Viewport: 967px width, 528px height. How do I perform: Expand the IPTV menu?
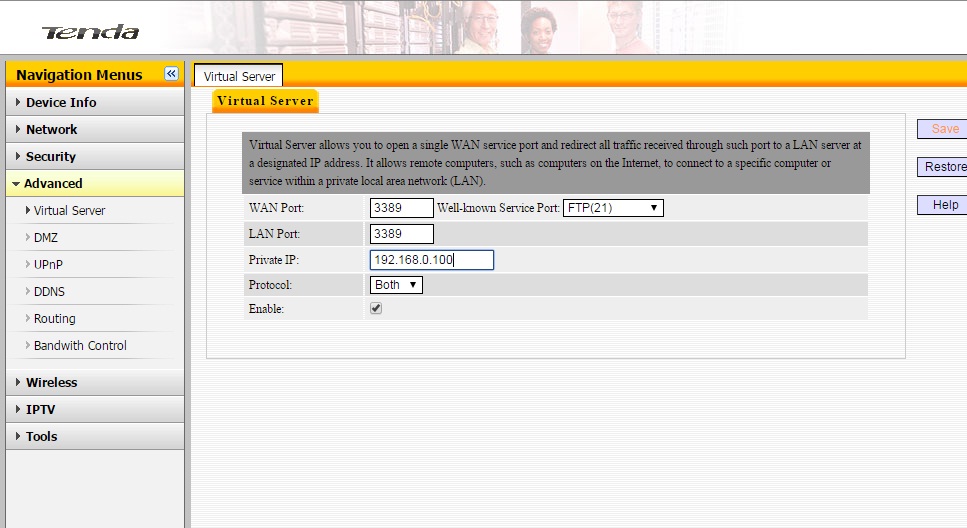pyautogui.click(x=95, y=410)
